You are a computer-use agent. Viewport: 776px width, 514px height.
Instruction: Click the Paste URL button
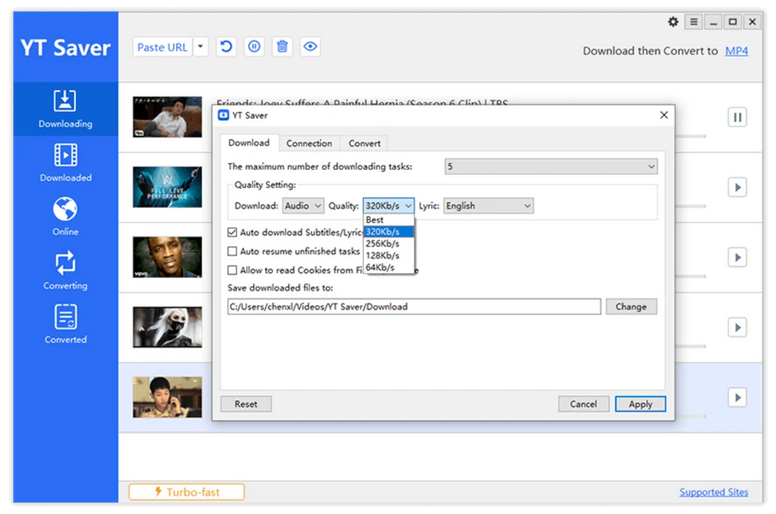click(x=162, y=47)
